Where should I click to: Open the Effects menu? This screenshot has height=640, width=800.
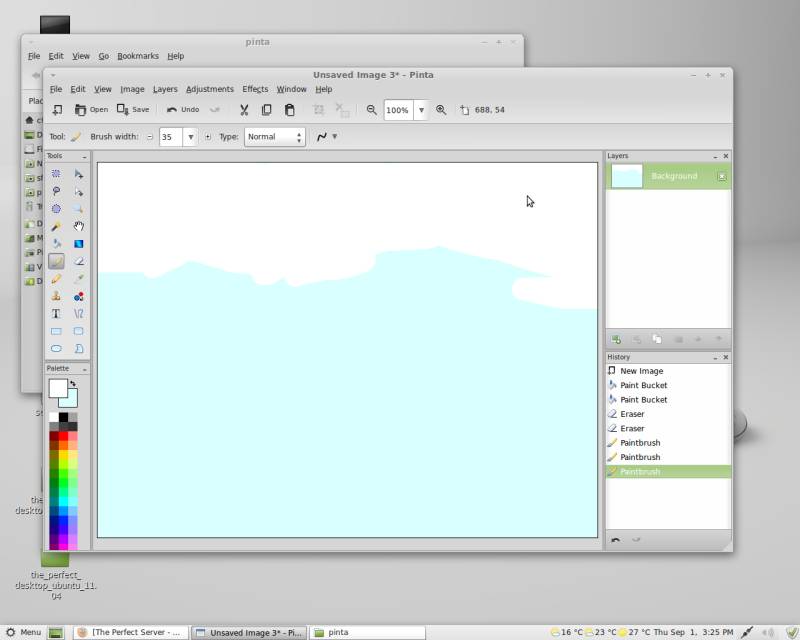pos(255,89)
